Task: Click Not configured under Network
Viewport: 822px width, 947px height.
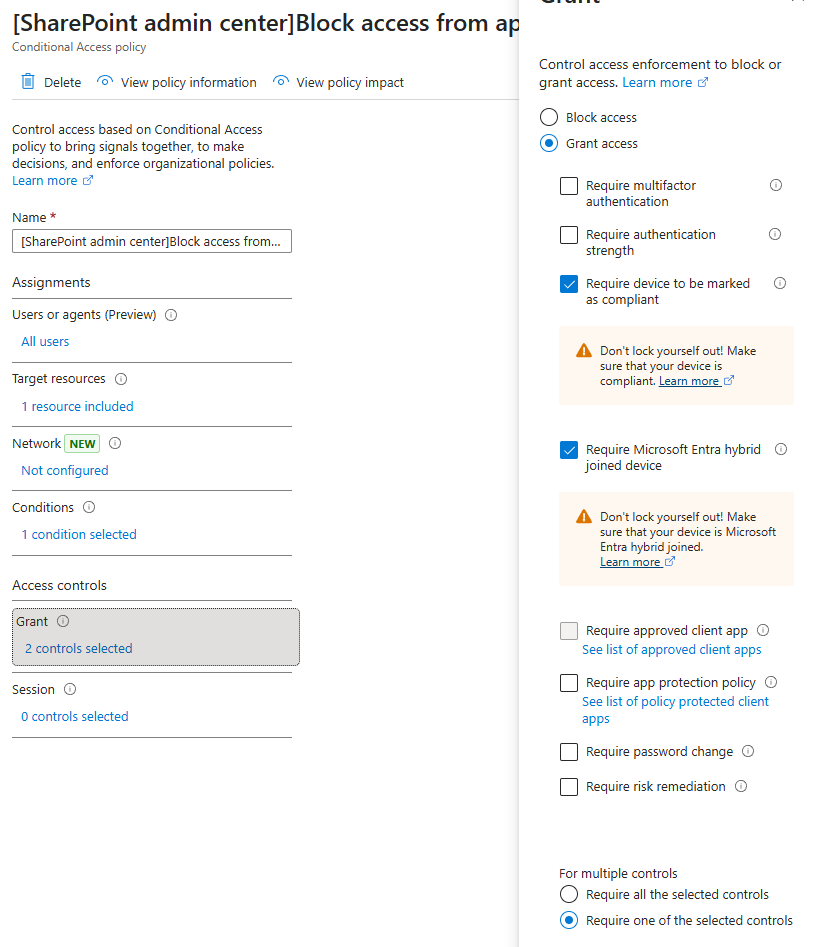Action: click(65, 470)
